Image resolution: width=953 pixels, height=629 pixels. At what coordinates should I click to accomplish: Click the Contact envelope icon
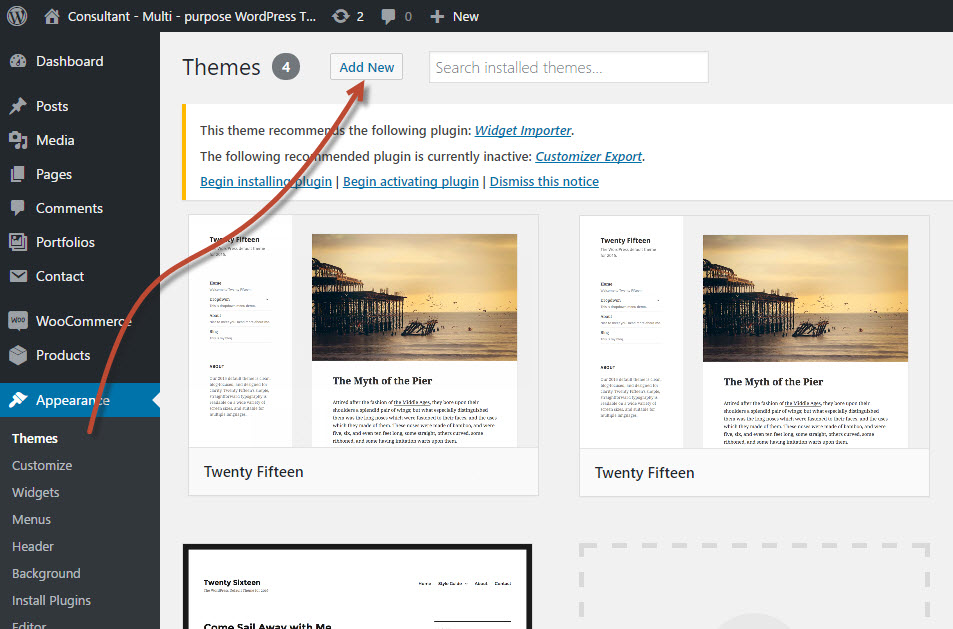18,276
